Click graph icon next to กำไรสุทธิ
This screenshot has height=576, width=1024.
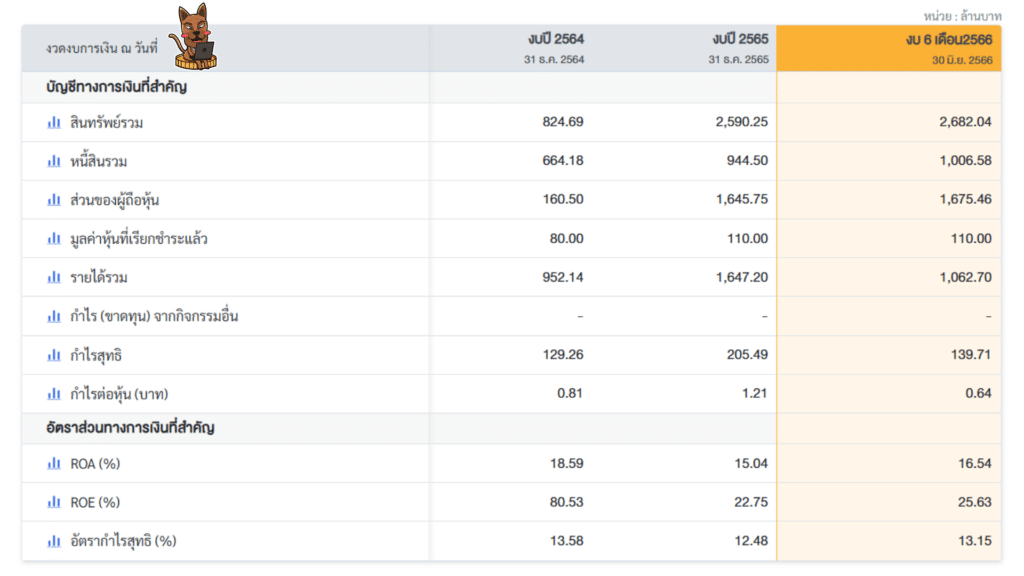54,355
